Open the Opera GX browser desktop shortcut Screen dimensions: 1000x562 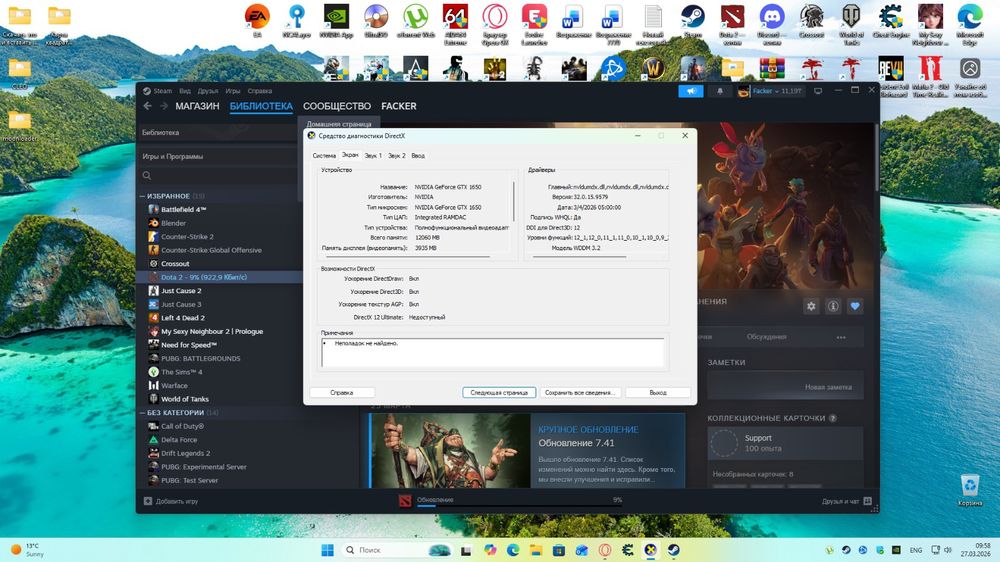point(495,23)
